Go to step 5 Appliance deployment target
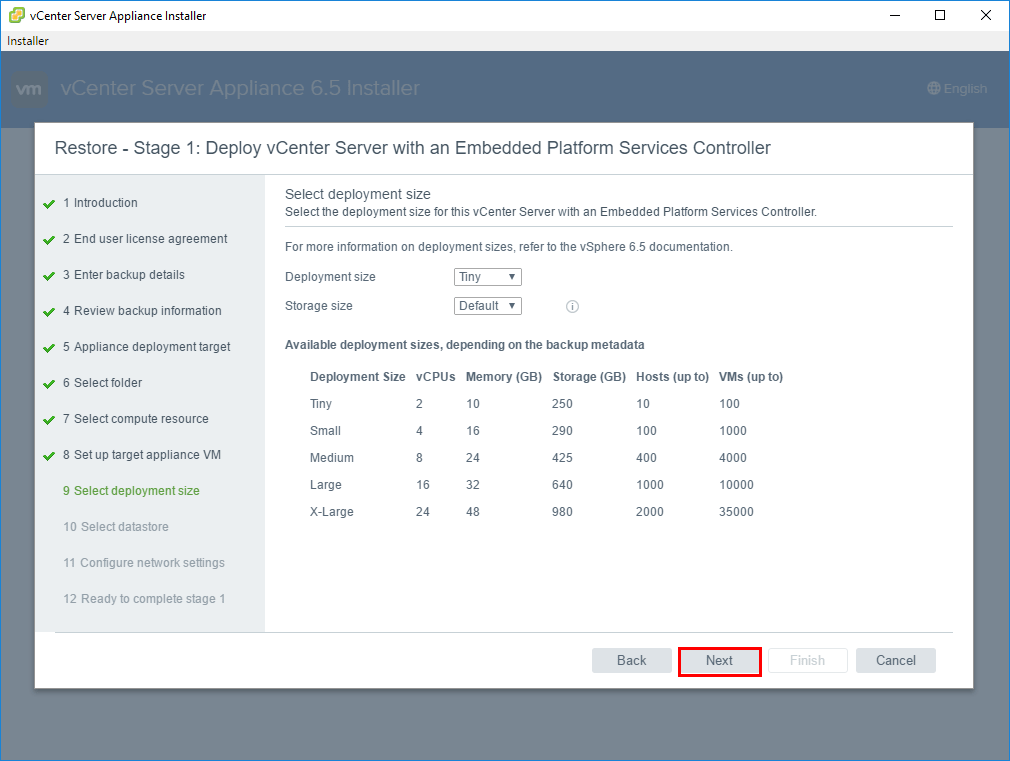The width and height of the screenshot is (1010, 761). click(x=147, y=347)
